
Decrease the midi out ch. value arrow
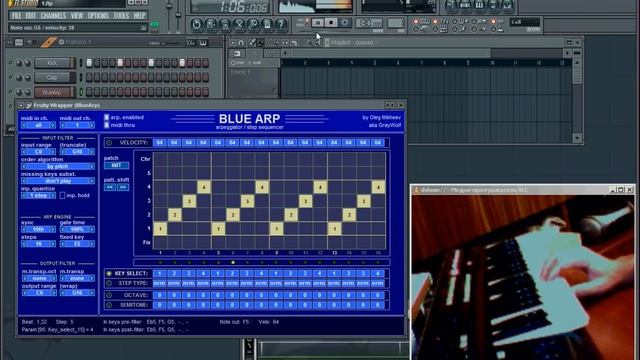[63, 125]
